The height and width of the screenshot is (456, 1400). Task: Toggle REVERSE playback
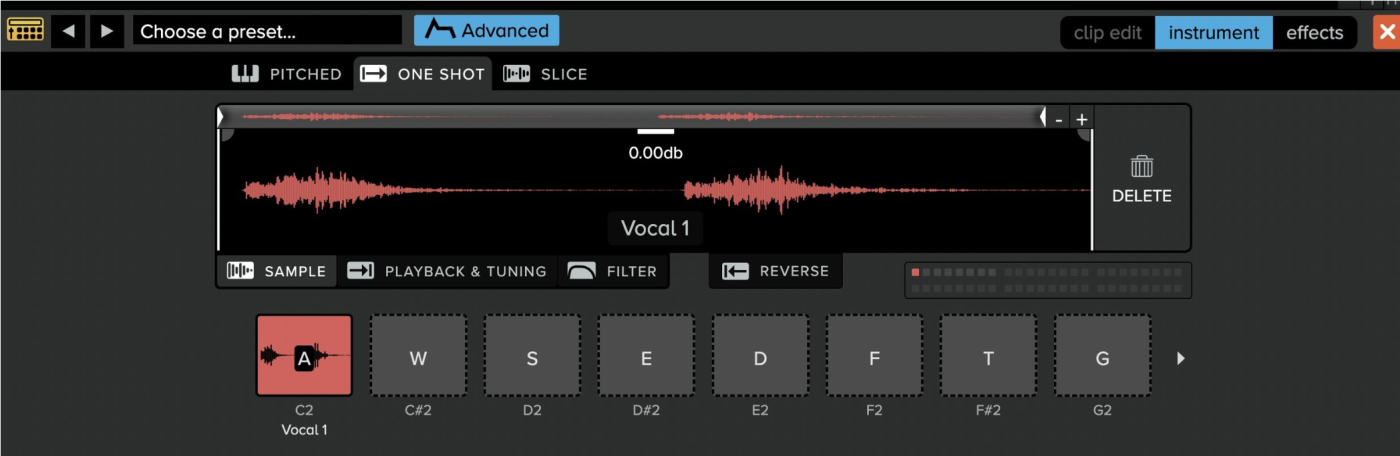pyautogui.click(x=776, y=271)
